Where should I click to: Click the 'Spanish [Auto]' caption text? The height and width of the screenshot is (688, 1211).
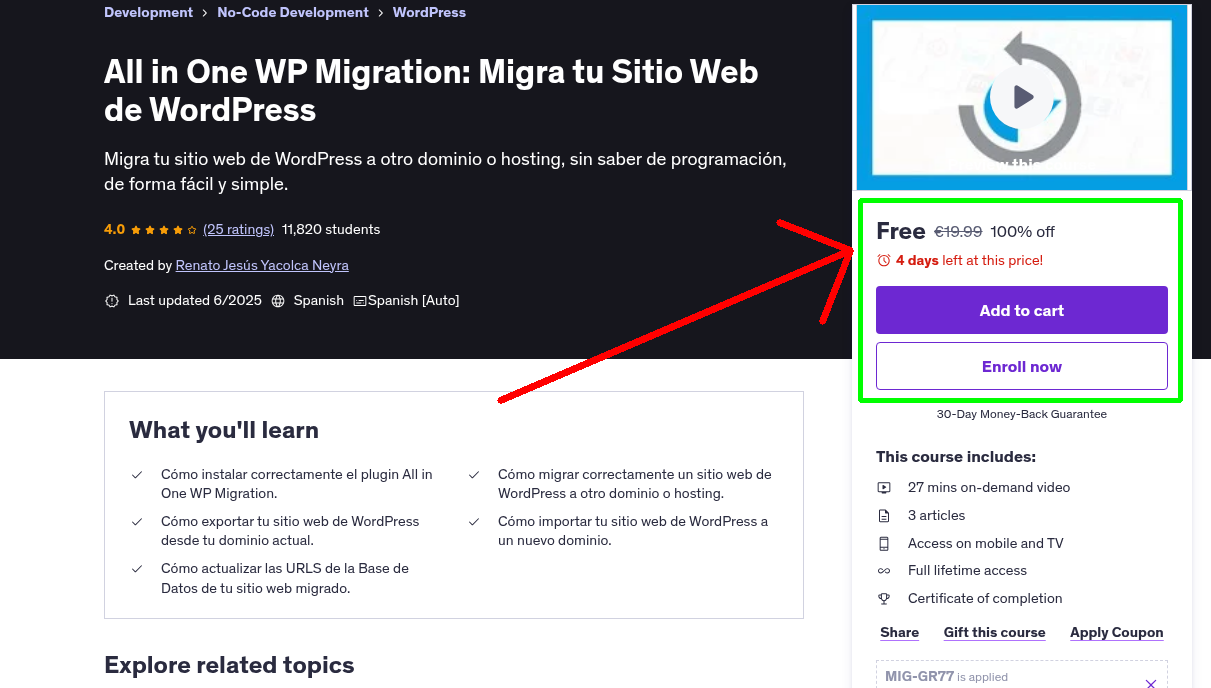click(414, 300)
